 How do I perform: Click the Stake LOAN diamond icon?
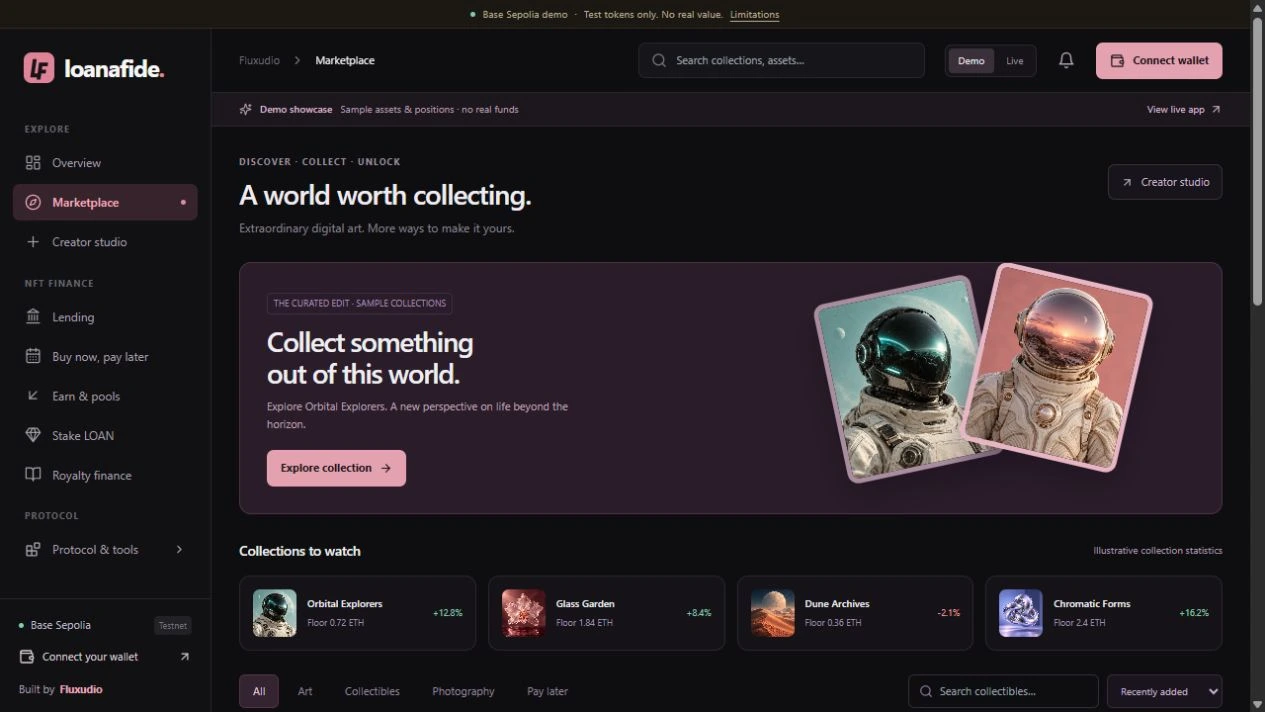click(33, 435)
